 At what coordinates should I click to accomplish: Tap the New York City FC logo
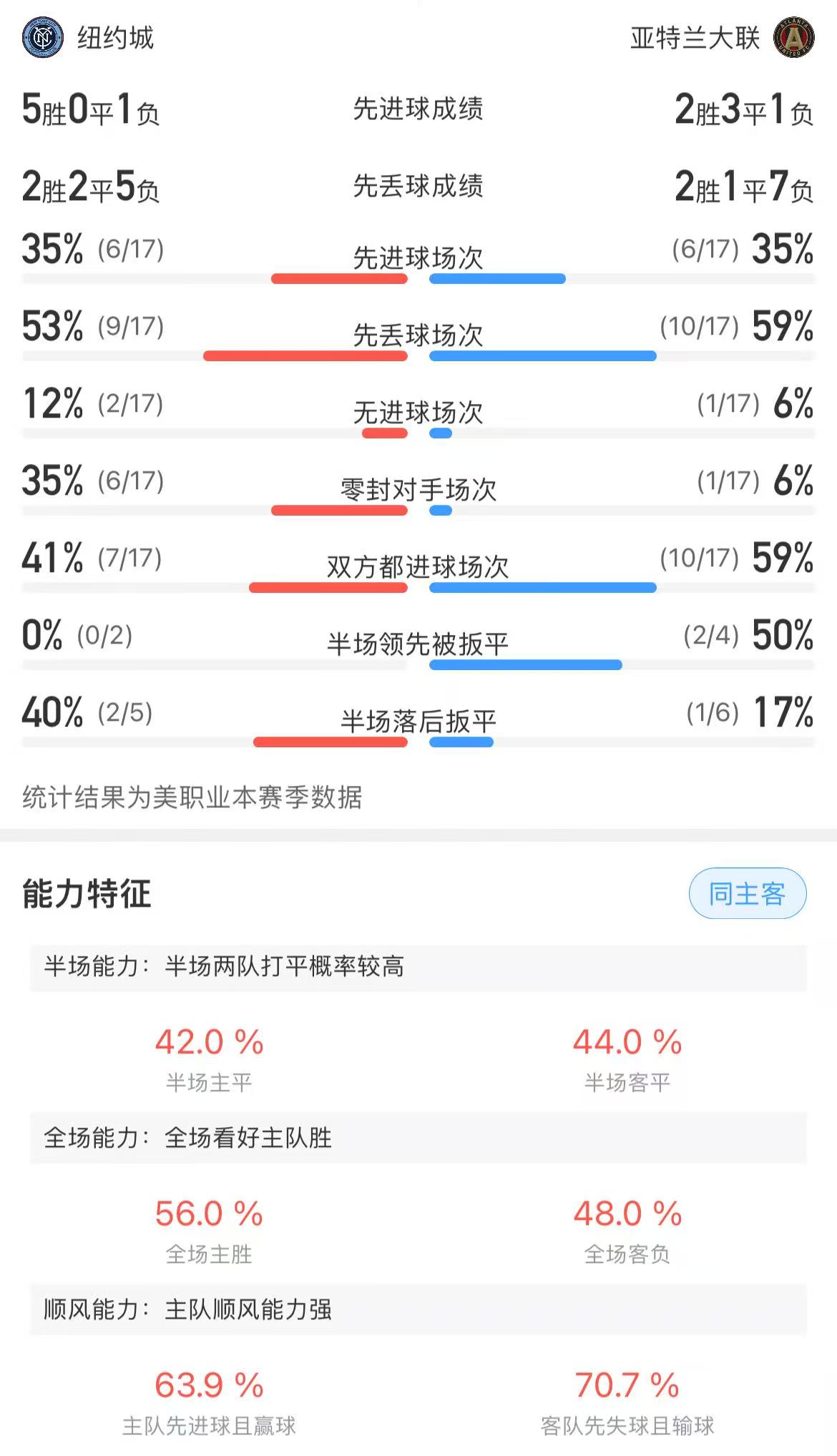(43, 38)
